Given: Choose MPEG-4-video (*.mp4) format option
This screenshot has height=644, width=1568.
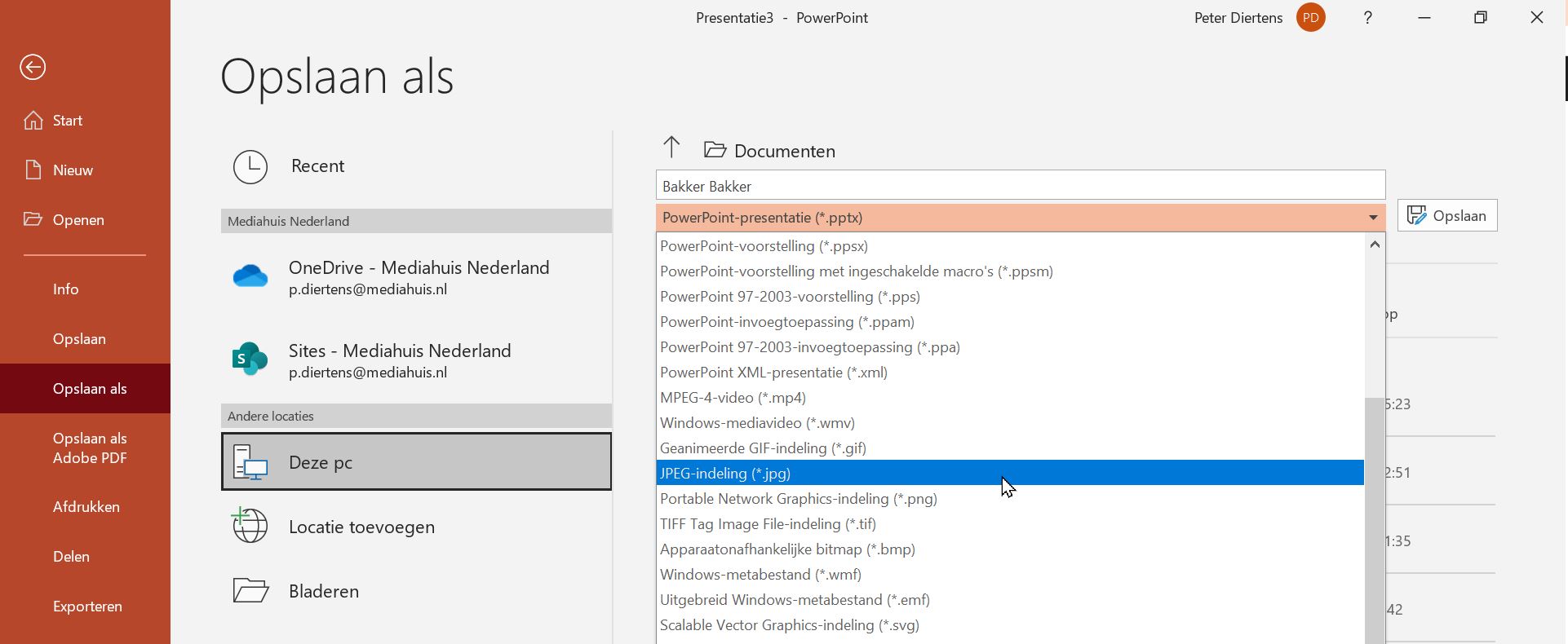Looking at the screenshot, I should point(733,398).
